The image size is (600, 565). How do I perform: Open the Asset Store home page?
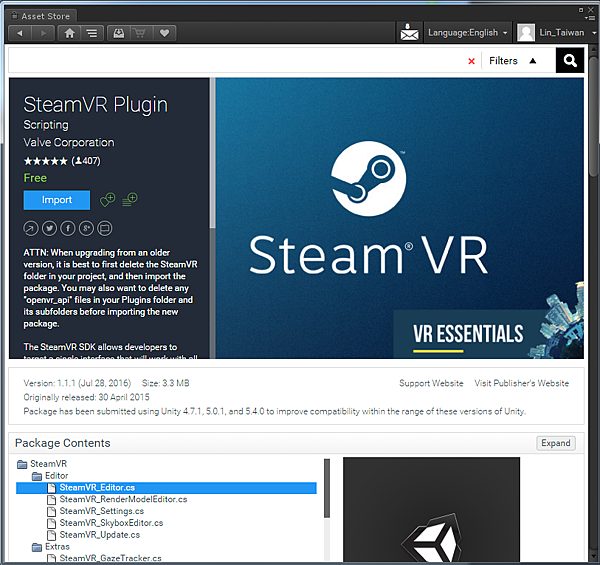[69, 33]
